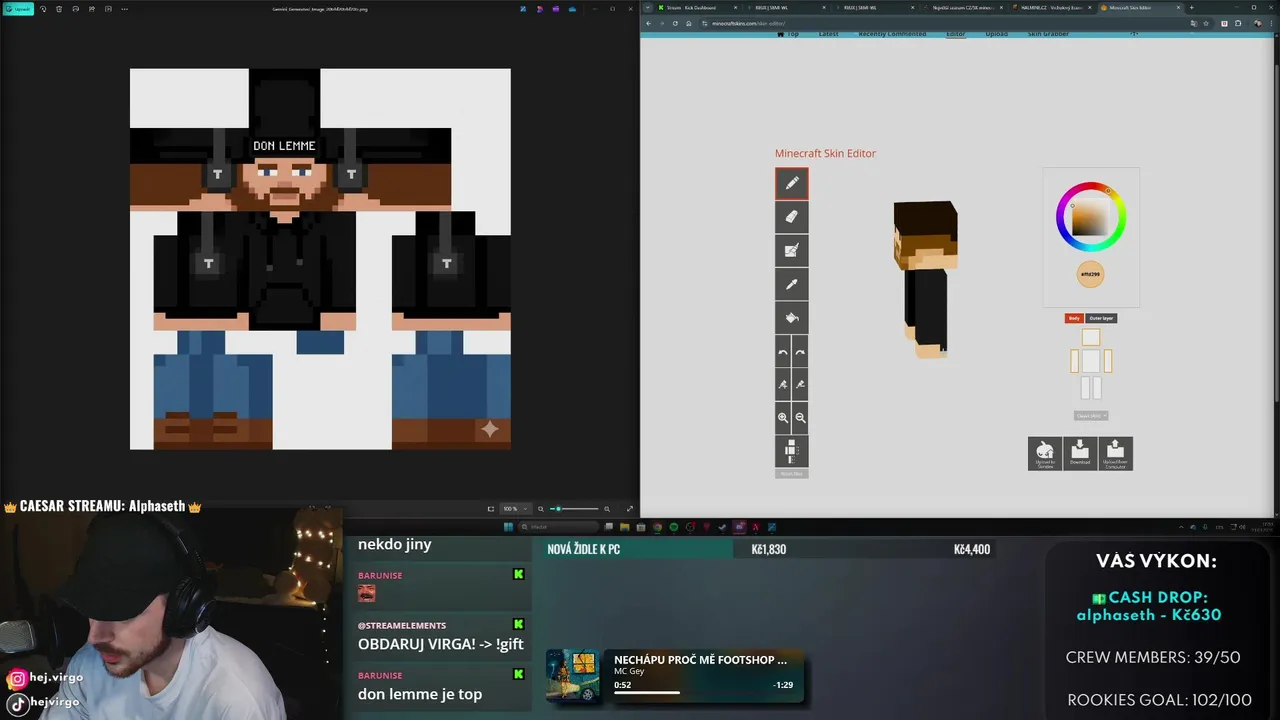This screenshot has width=1280, height=720.
Task: Click the skin texture image in viewer
Action: coord(320,259)
